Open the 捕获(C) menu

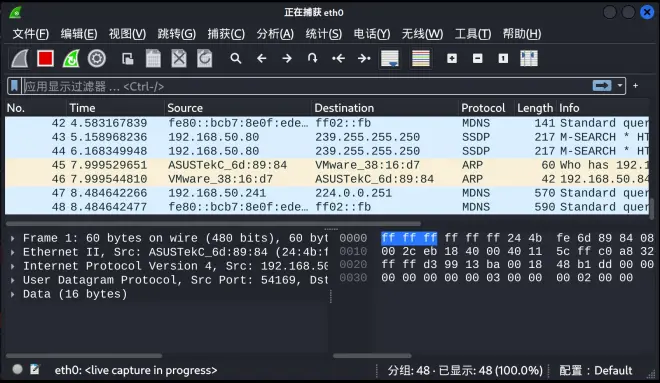226,34
